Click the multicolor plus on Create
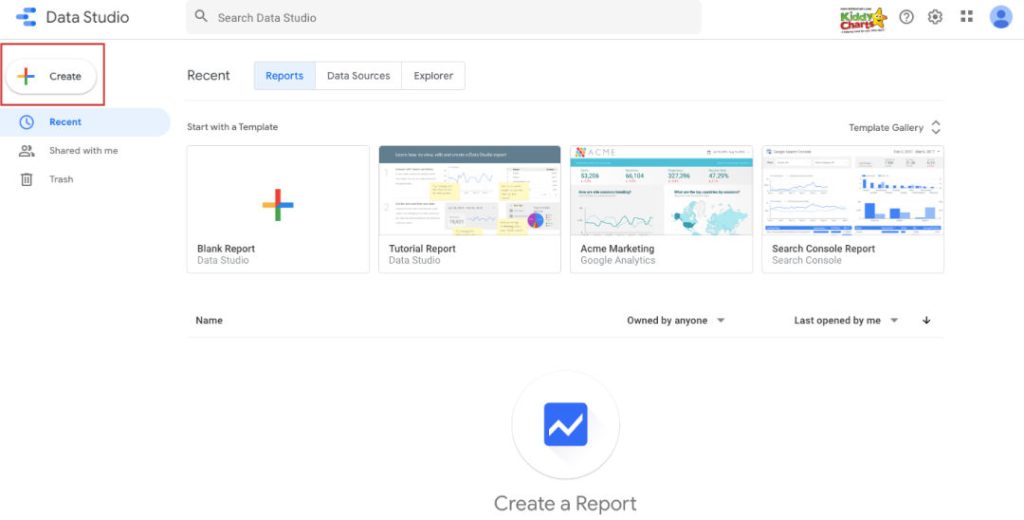Image resolution: width=1024 pixels, height=520 pixels. [x=25, y=76]
